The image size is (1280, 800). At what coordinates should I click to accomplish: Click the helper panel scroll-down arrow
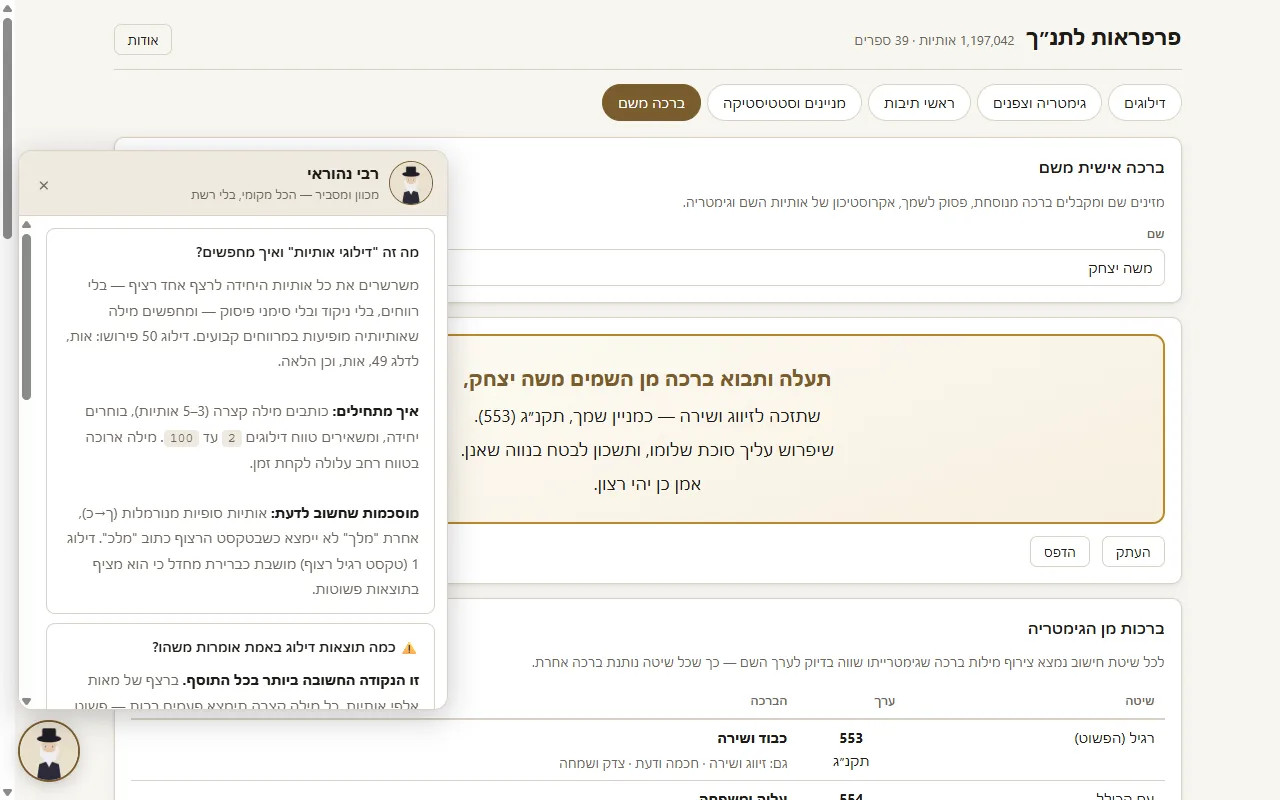pos(27,701)
